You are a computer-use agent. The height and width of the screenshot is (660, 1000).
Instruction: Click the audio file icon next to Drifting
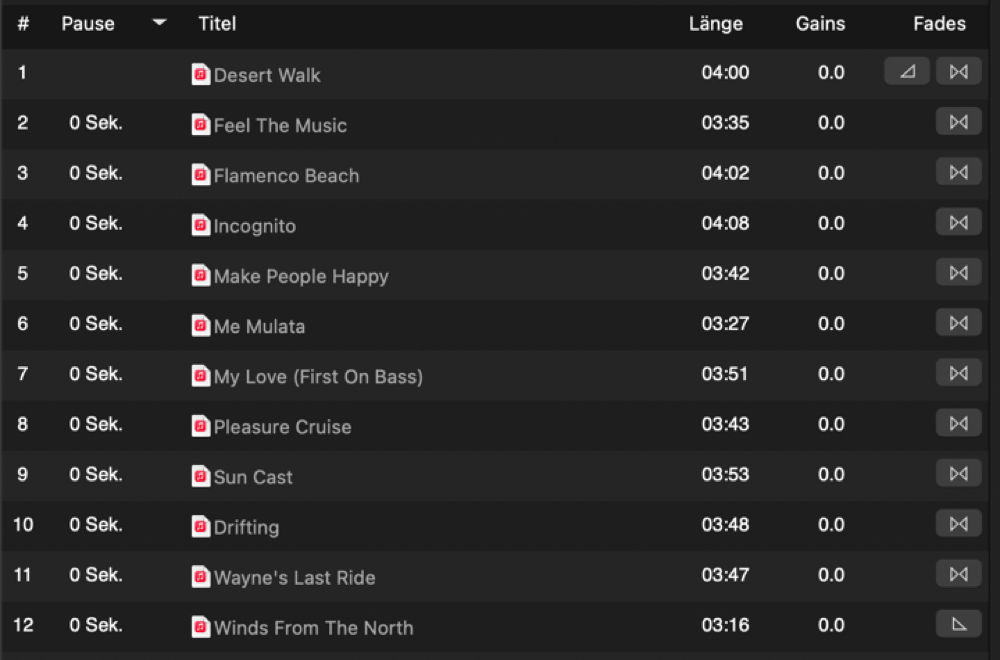(x=201, y=525)
